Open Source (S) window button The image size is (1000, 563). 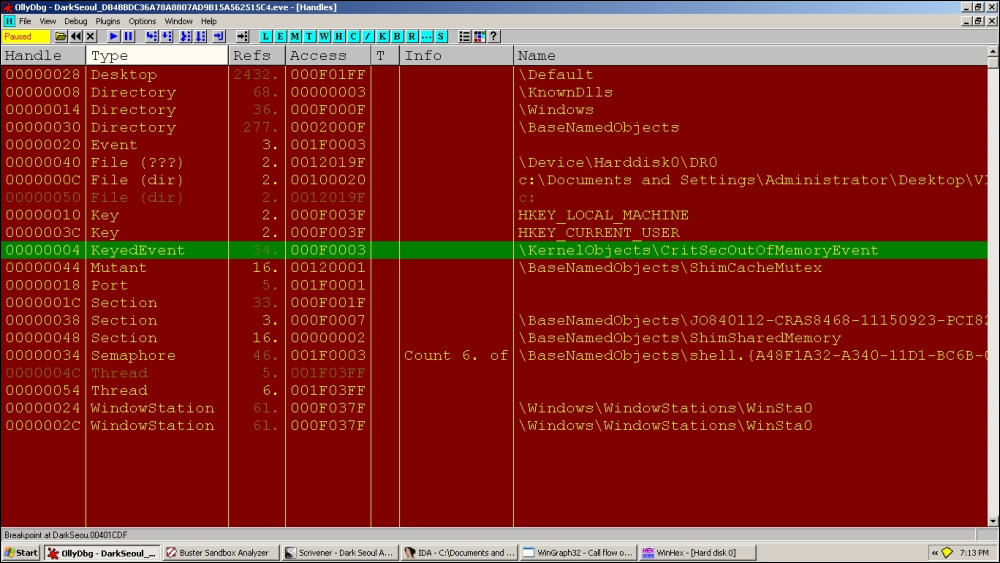441,36
